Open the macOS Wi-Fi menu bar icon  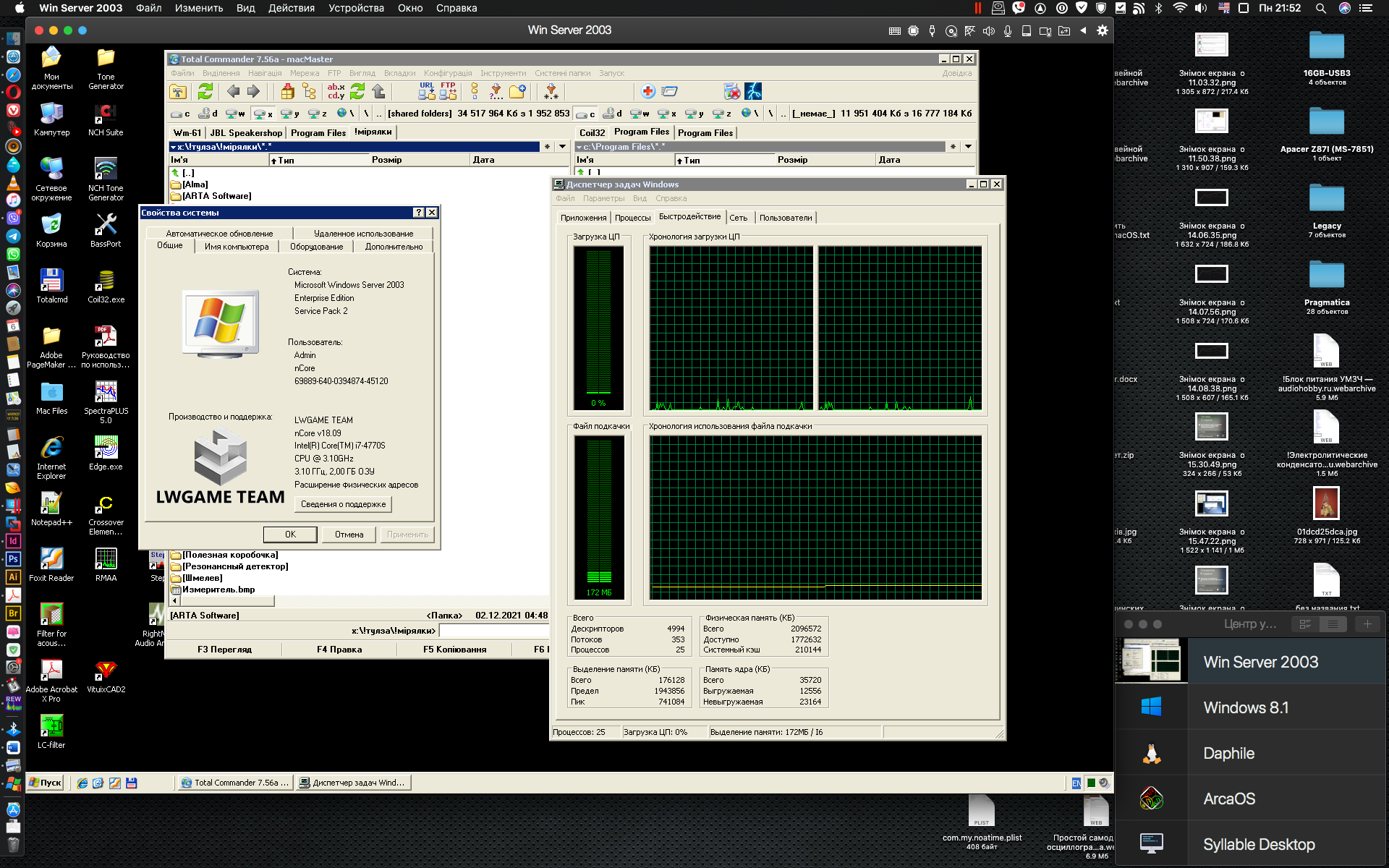1180,8
